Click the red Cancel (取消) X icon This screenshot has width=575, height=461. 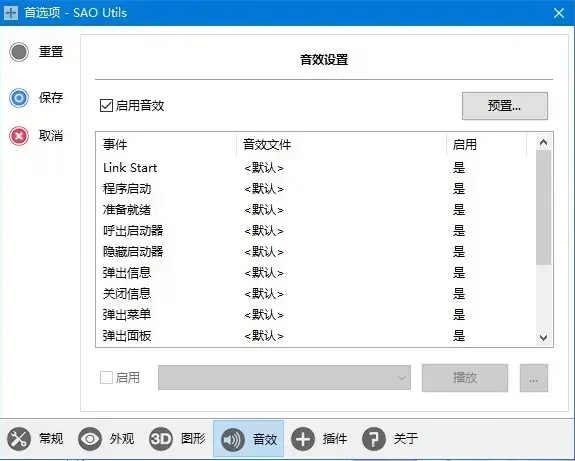pos(19,136)
